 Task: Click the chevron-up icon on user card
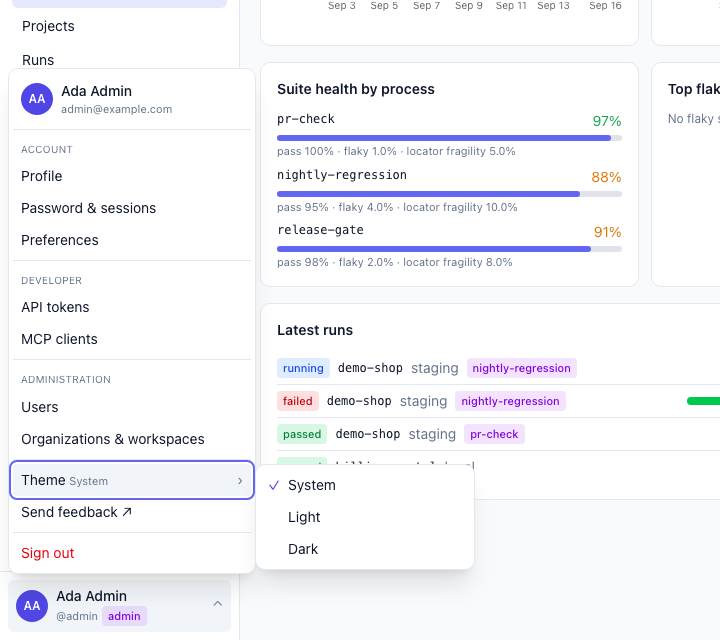(218, 604)
